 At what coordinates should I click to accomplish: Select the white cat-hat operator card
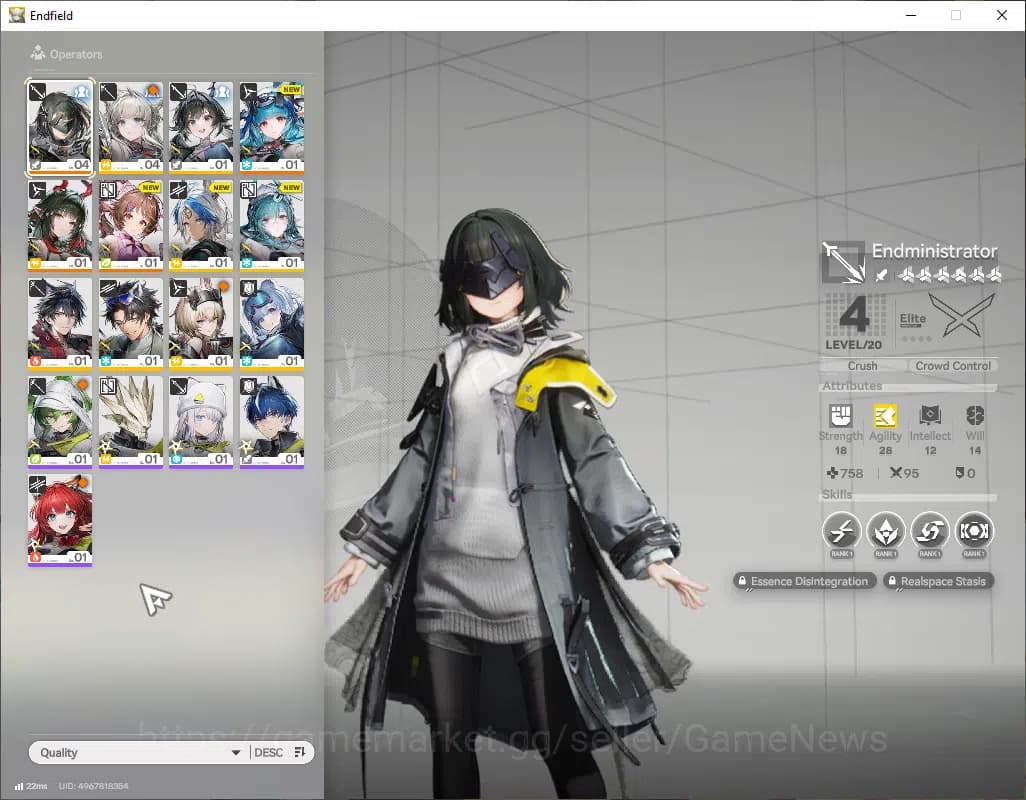(x=201, y=422)
